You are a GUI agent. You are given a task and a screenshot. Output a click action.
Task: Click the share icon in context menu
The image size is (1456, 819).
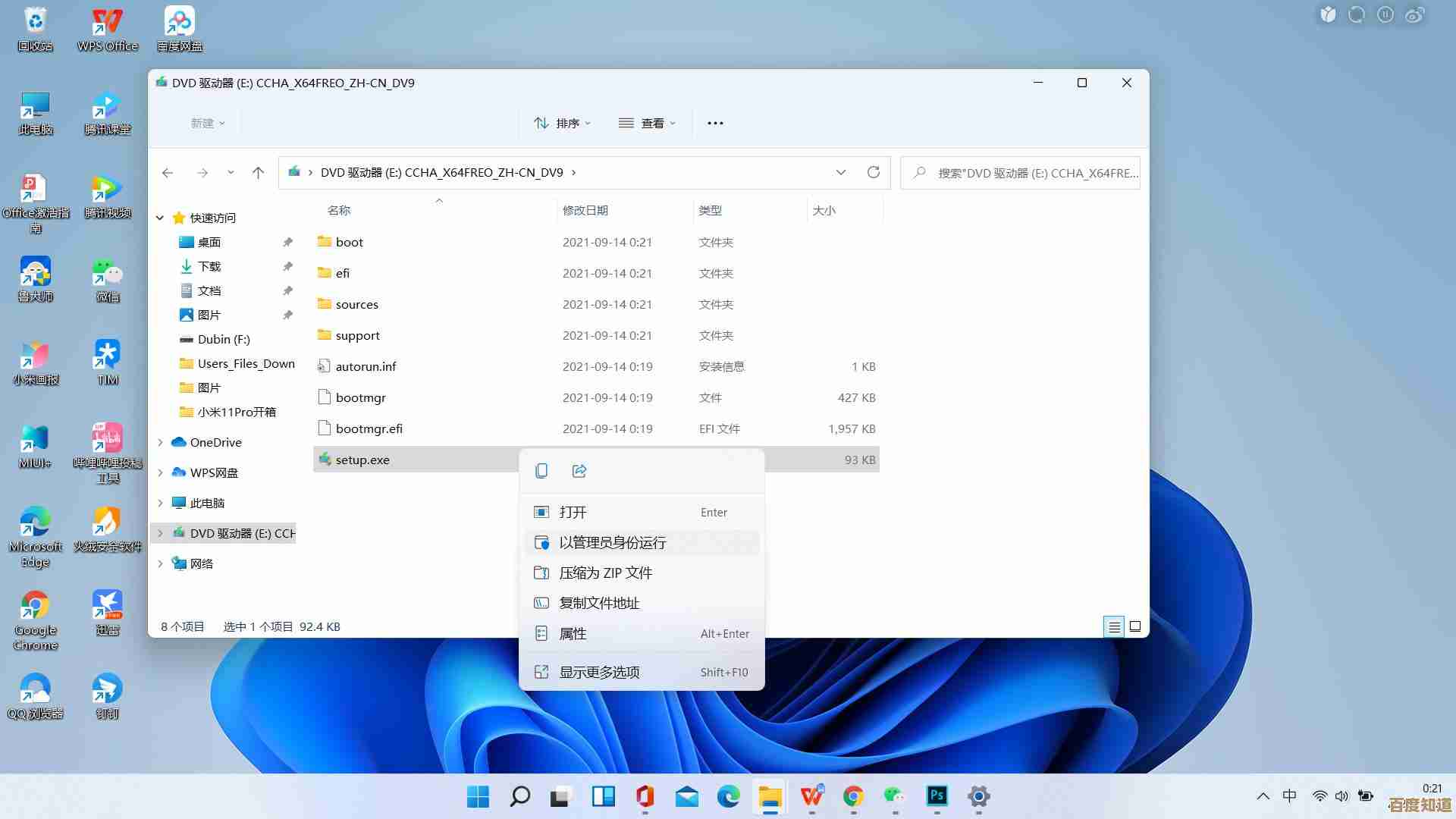(579, 471)
